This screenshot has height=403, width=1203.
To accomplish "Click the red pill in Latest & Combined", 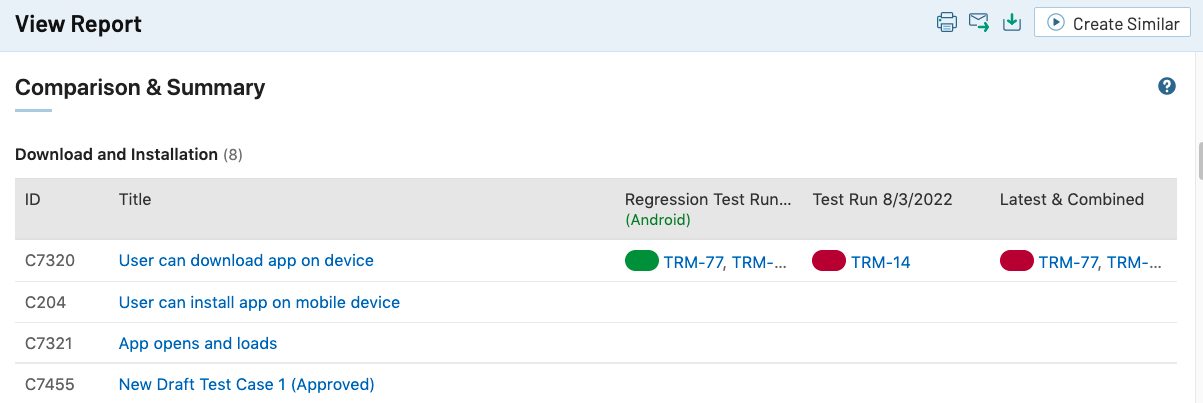I will pyautogui.click(x=1017, y=261).
